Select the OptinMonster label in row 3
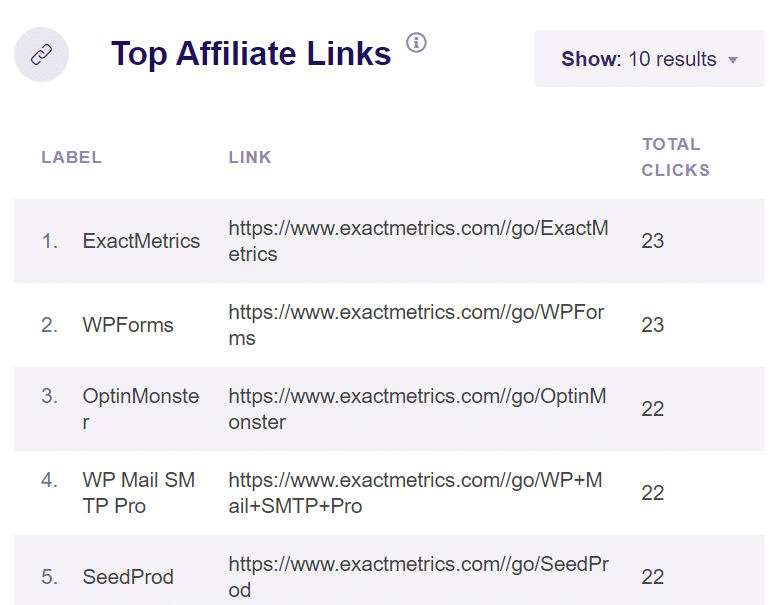 point(141,409)
